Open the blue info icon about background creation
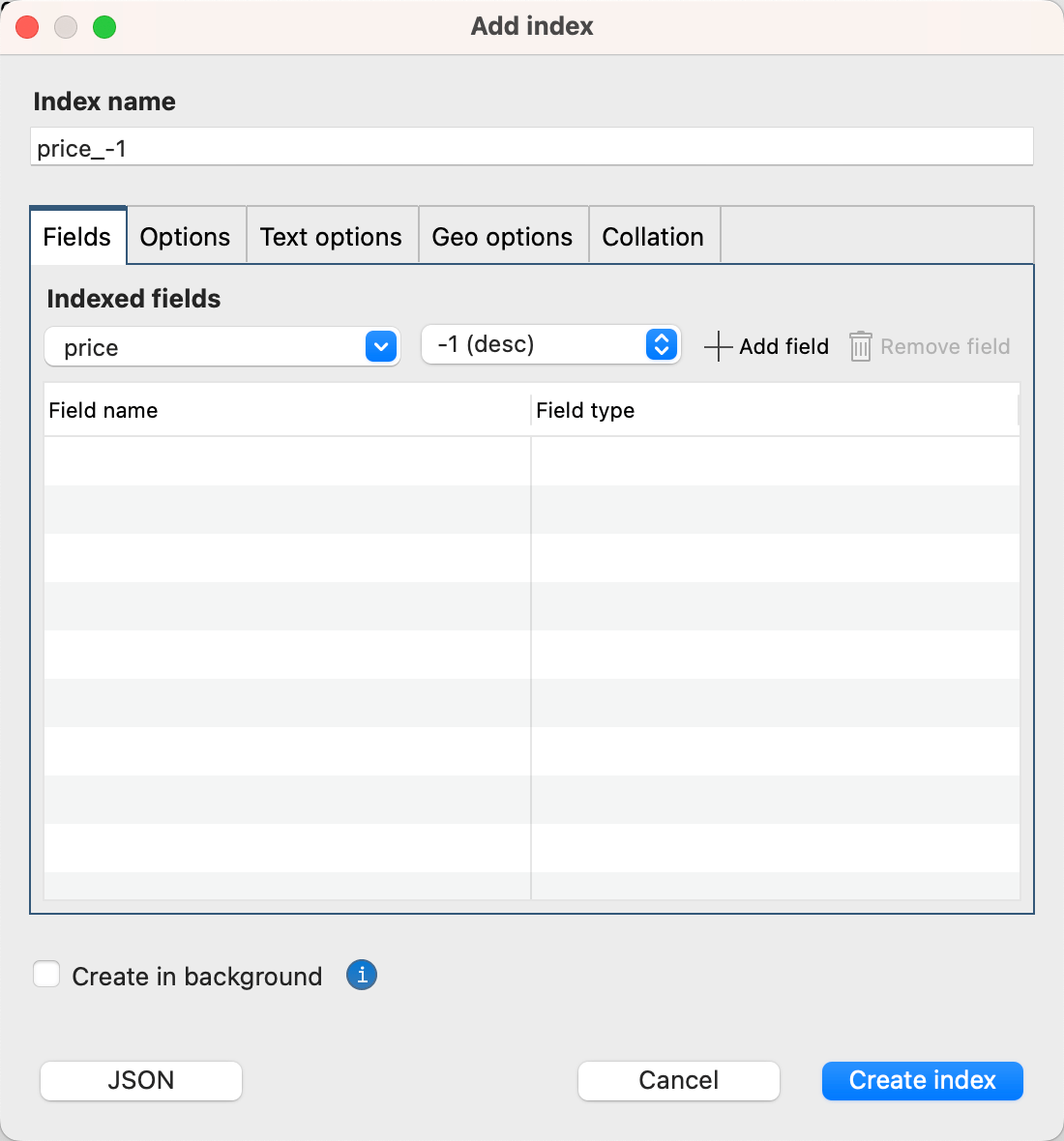 pos(362,975)
